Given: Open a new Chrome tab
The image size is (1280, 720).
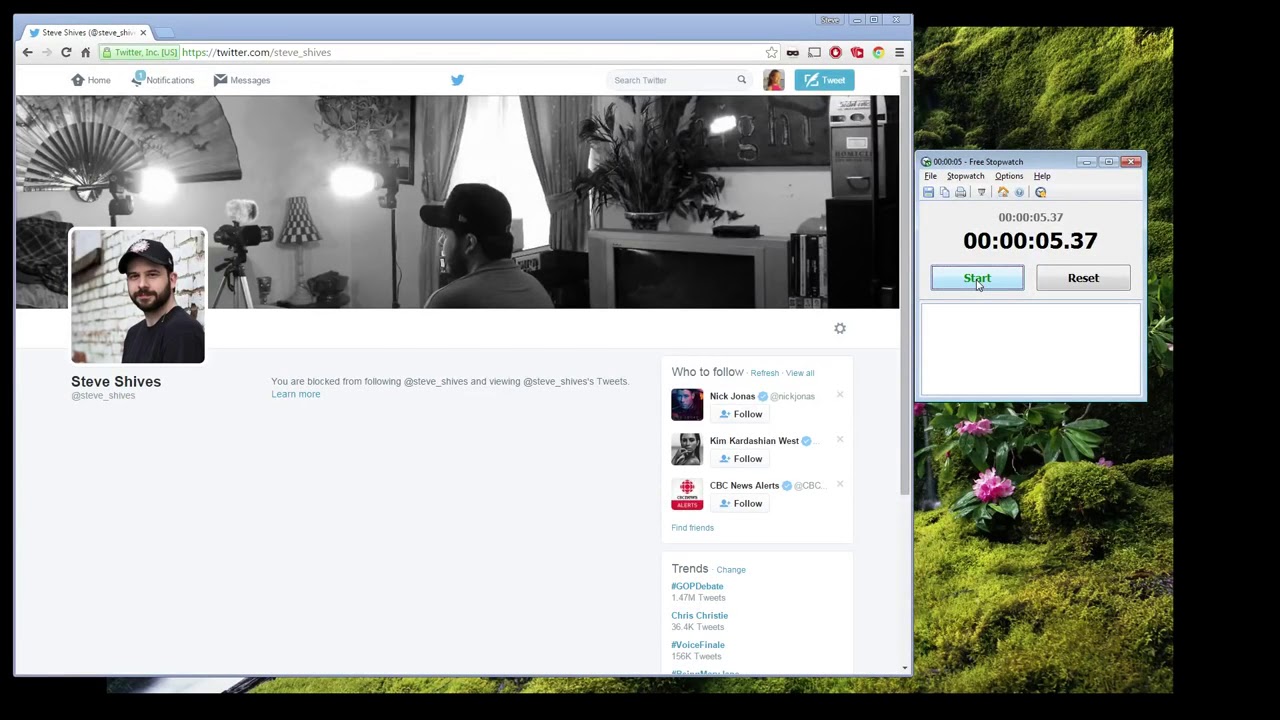Looking at the screenshot, I should (166, 33).
